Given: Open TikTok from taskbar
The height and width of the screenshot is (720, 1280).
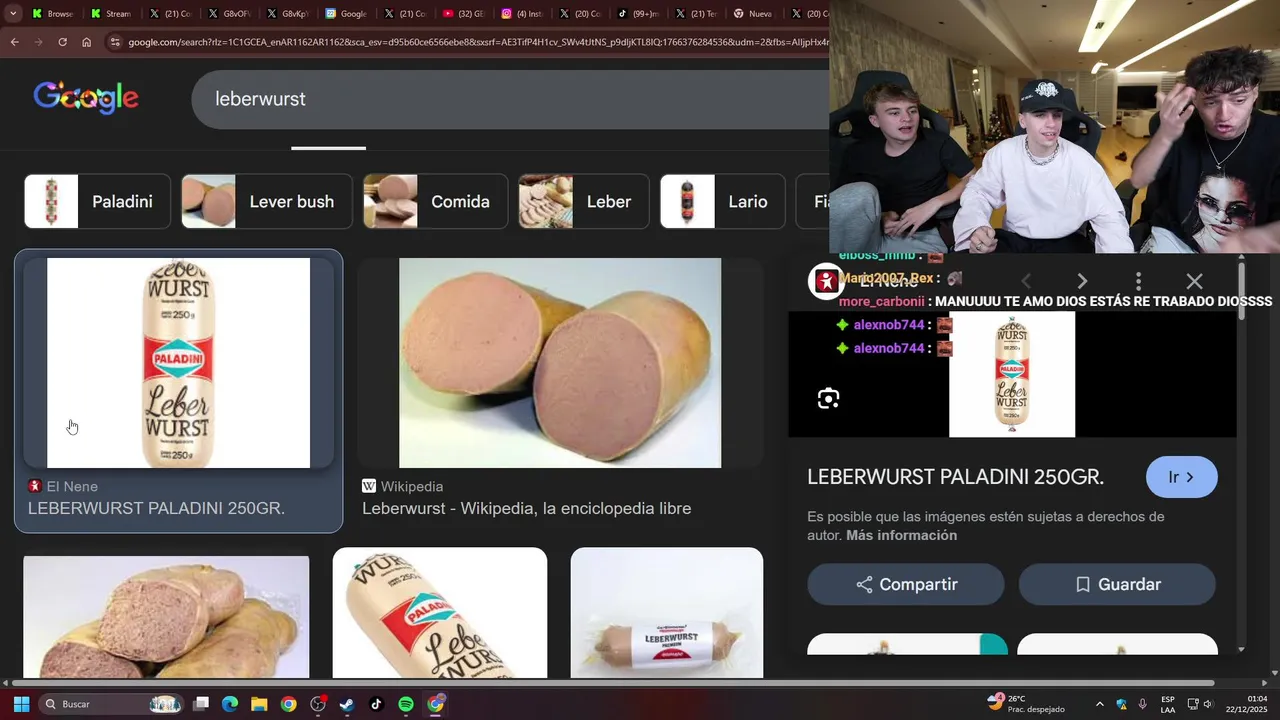Looking at the screenshot, I should pyautogui.click(x=376, y=704).
